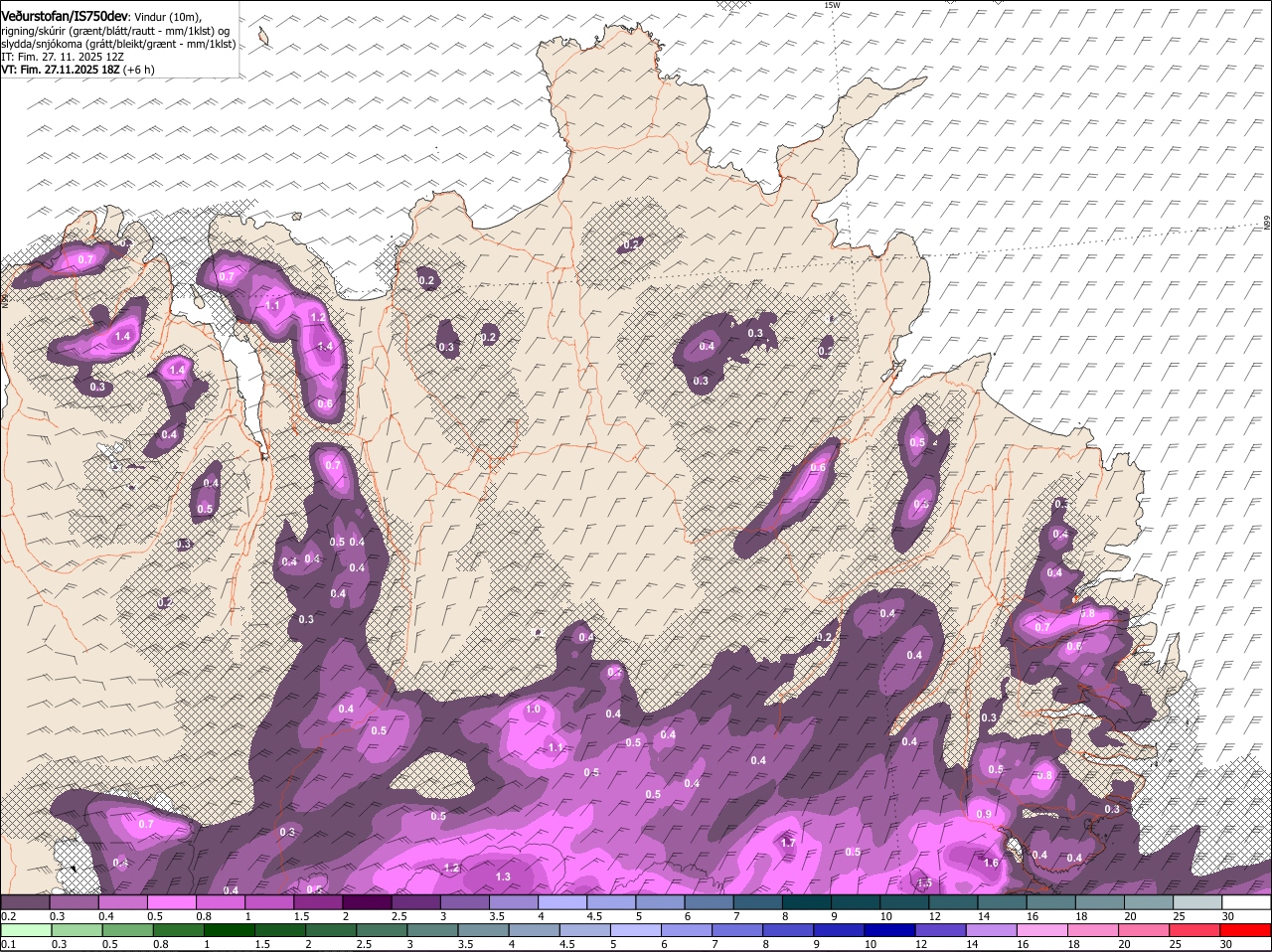Viewport: 1272px width, 952px height.
Task: Pick the bright pink 0.5 swatch in upper legend
Action: tap(173, 902)
